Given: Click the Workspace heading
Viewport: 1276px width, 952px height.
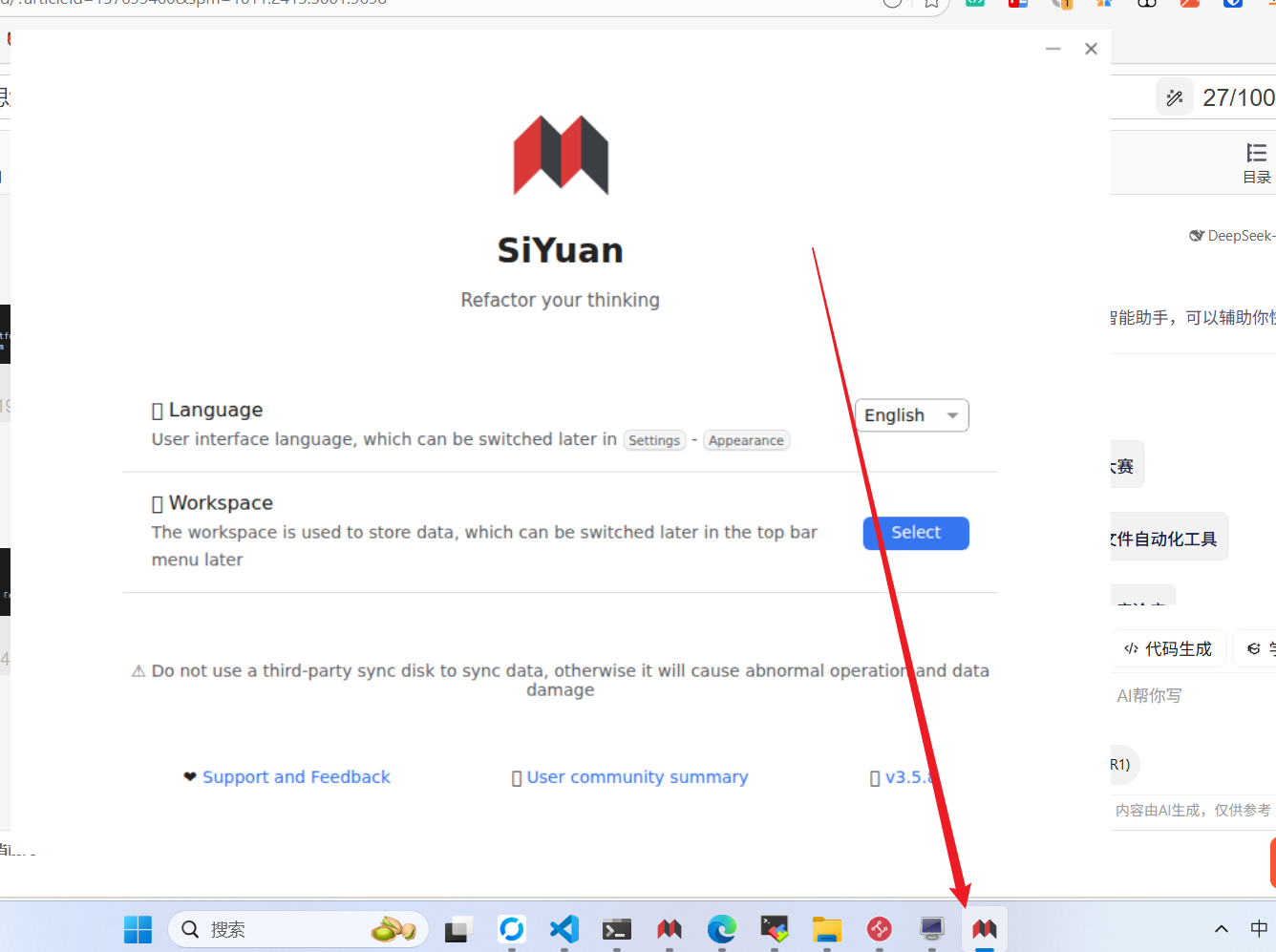Looking at the screenshot, I should coord(221,503).
